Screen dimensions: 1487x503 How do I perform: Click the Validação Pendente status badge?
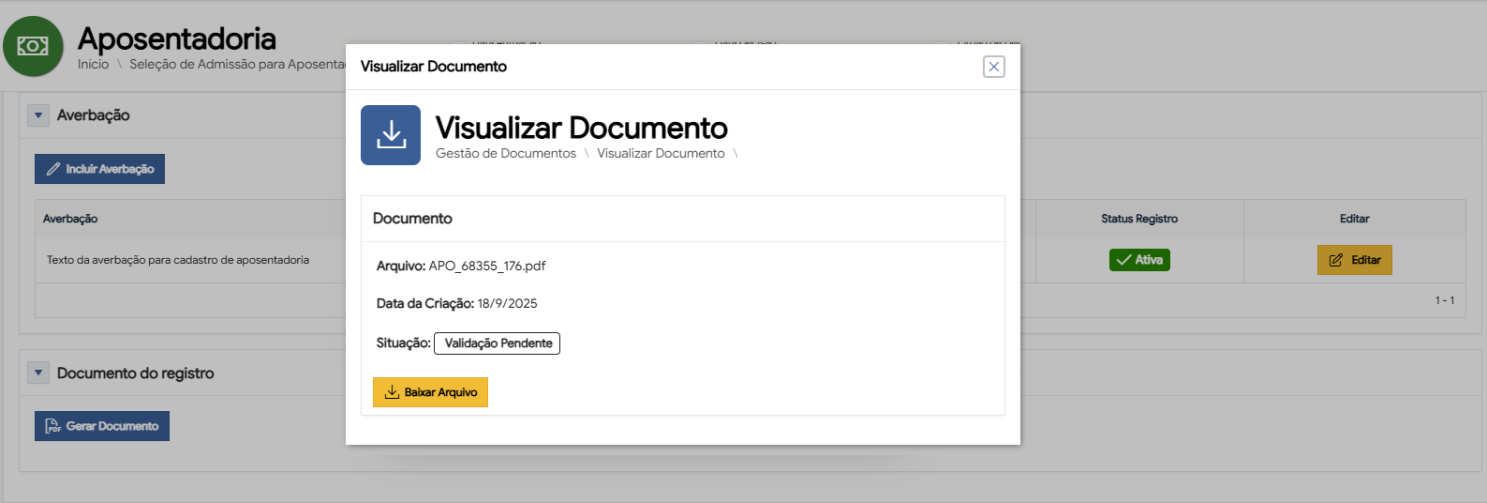point(497,343)
